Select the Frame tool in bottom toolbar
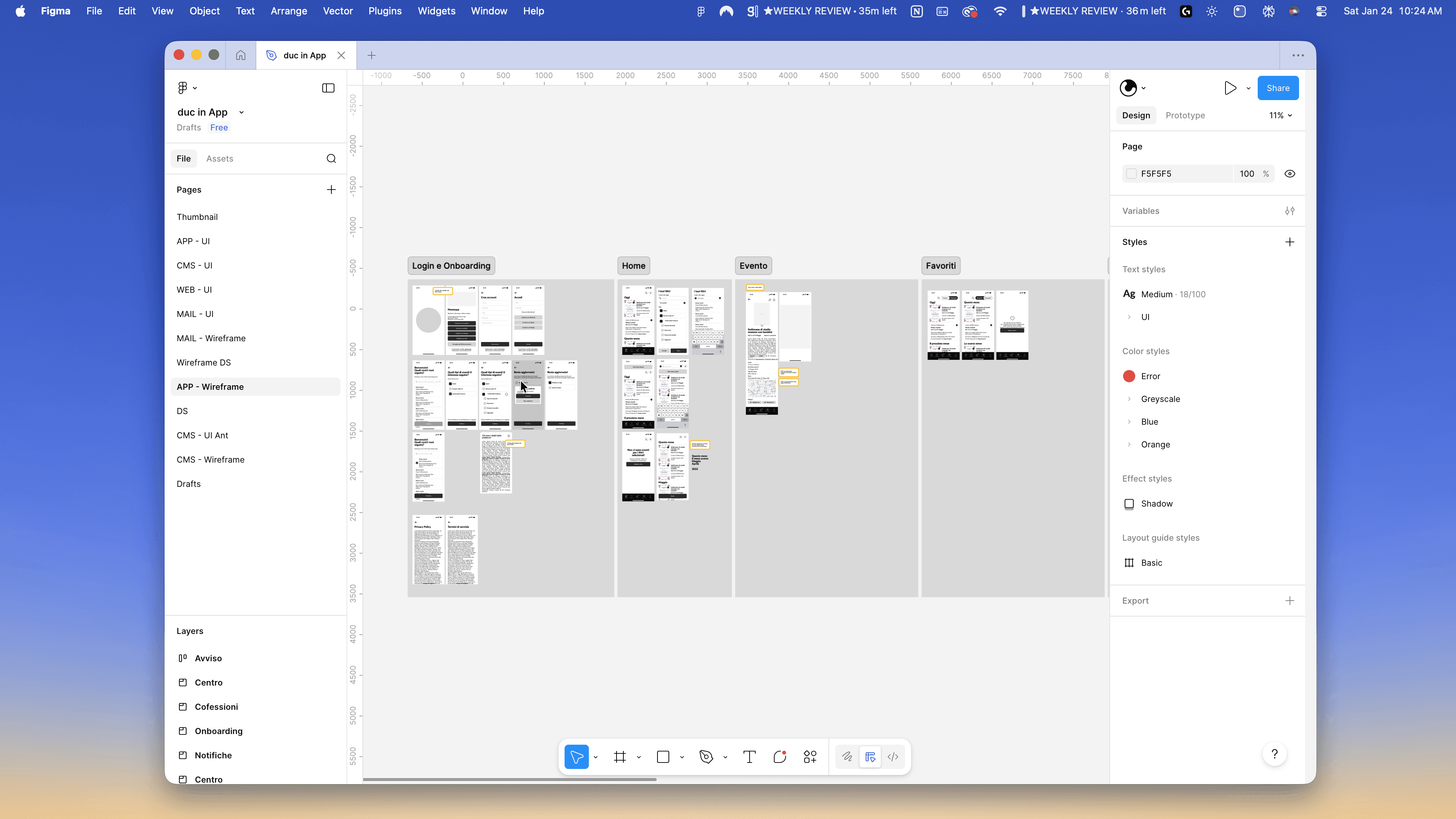Image resolution: width=1456 pixels, height=819 pixels. click(x=620, y=757)
